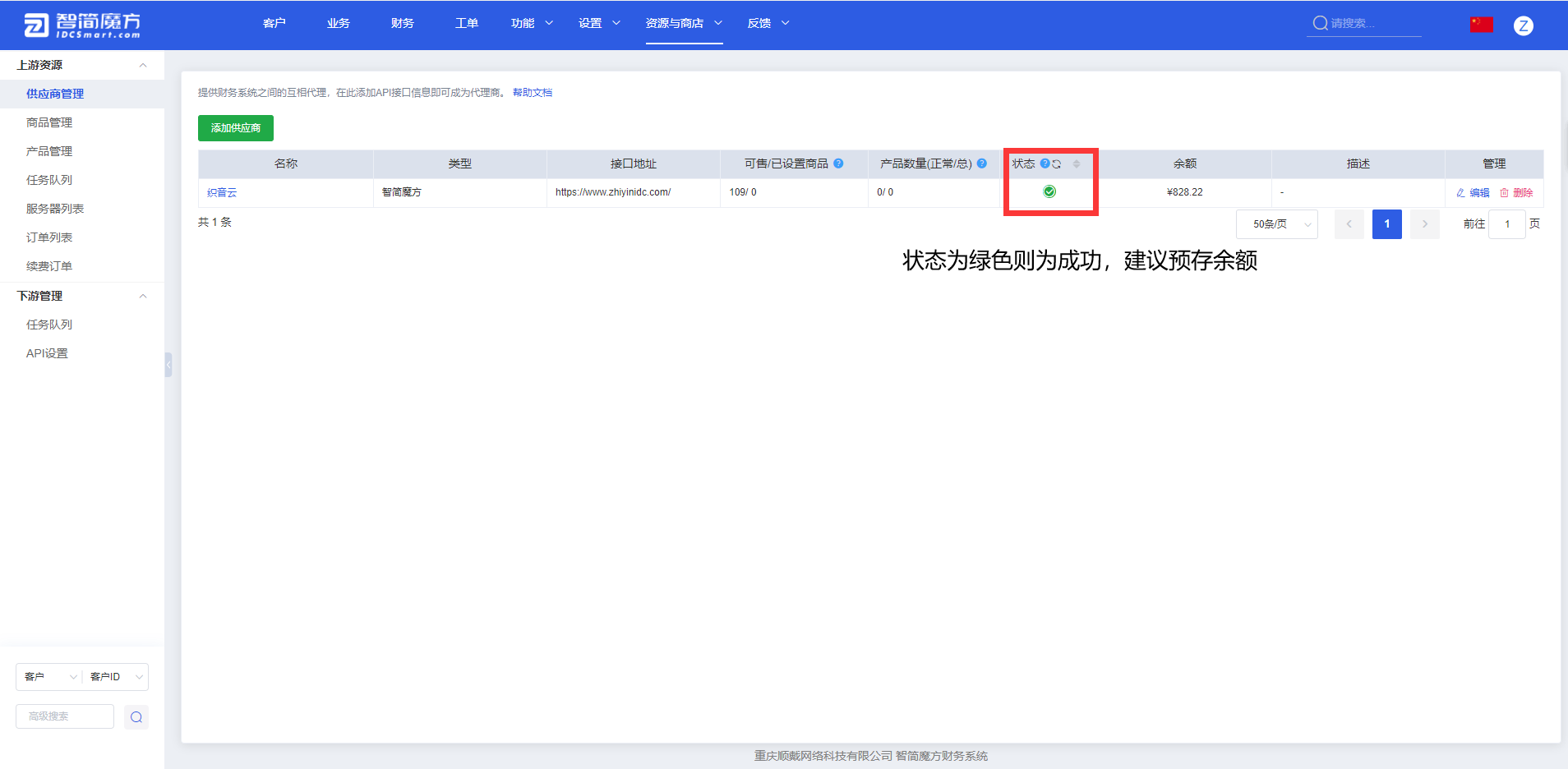
Task: Click the 前往 page number input field
Action: 1506,224
